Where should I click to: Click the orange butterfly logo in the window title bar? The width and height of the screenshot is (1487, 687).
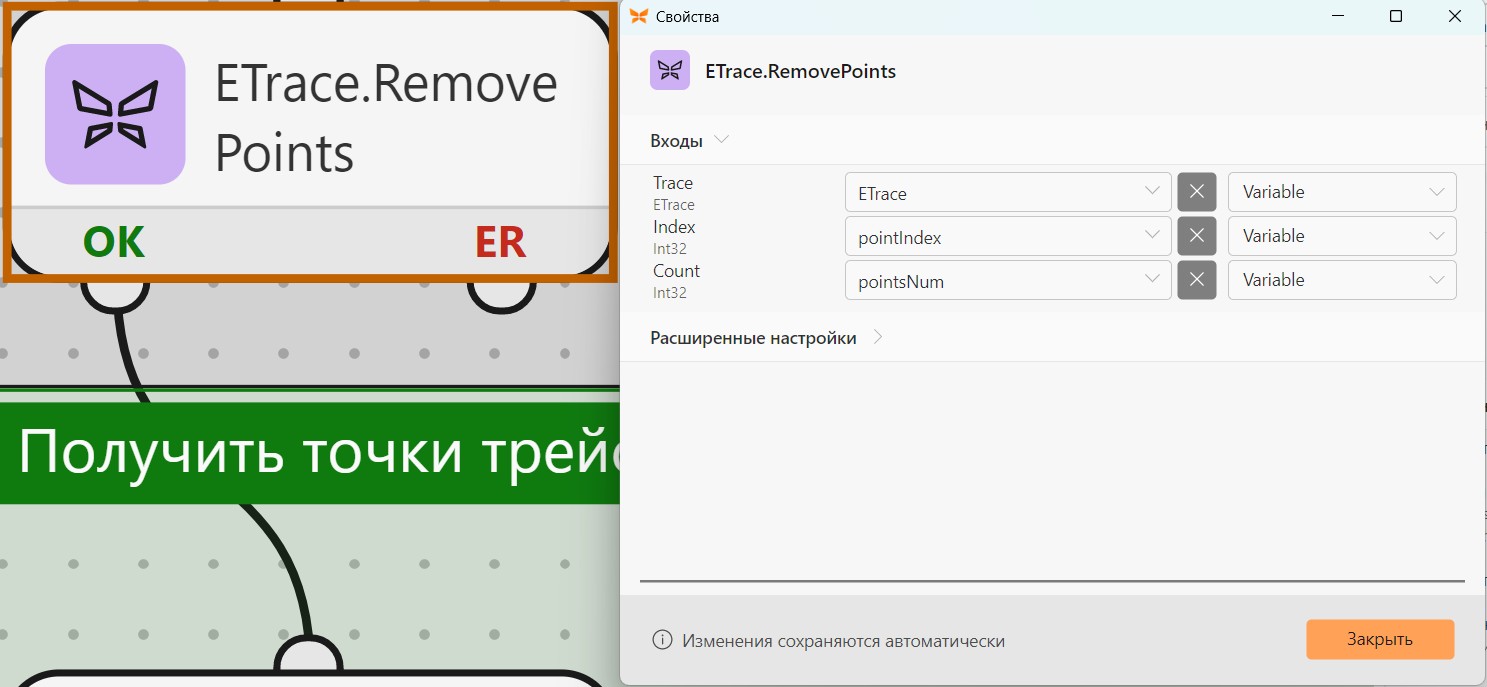point(638,16)
